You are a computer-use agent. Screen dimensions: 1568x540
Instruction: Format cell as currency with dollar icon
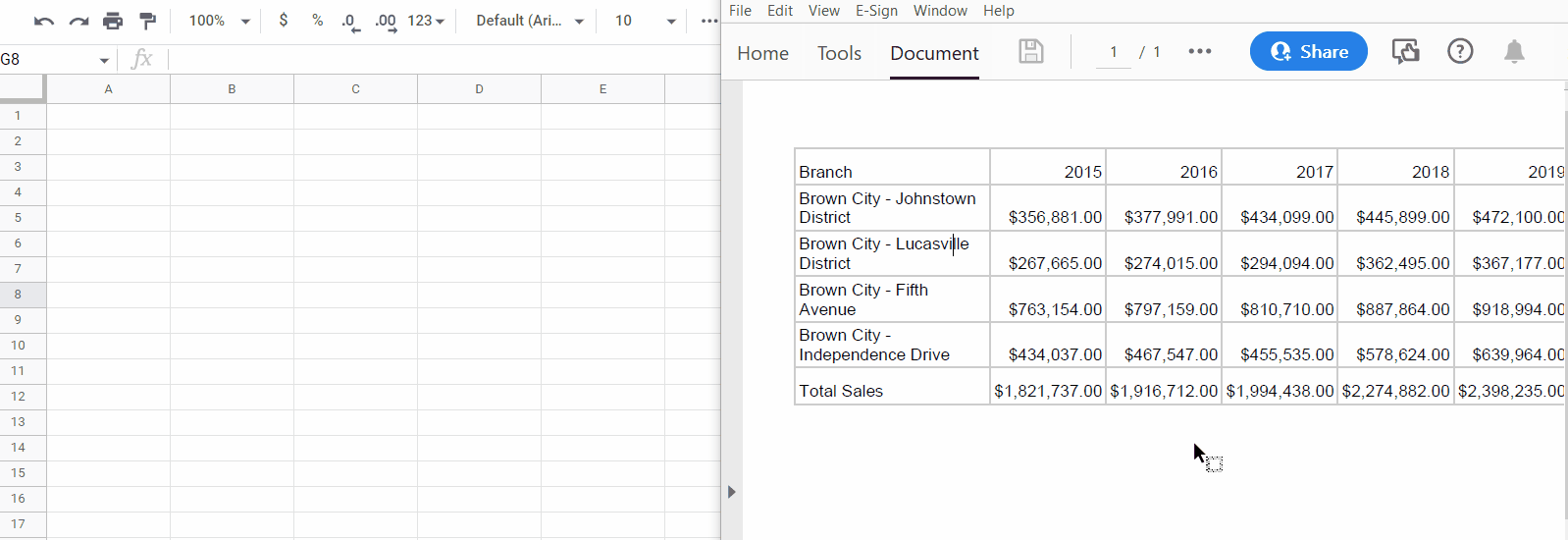[x=284, y=21]
